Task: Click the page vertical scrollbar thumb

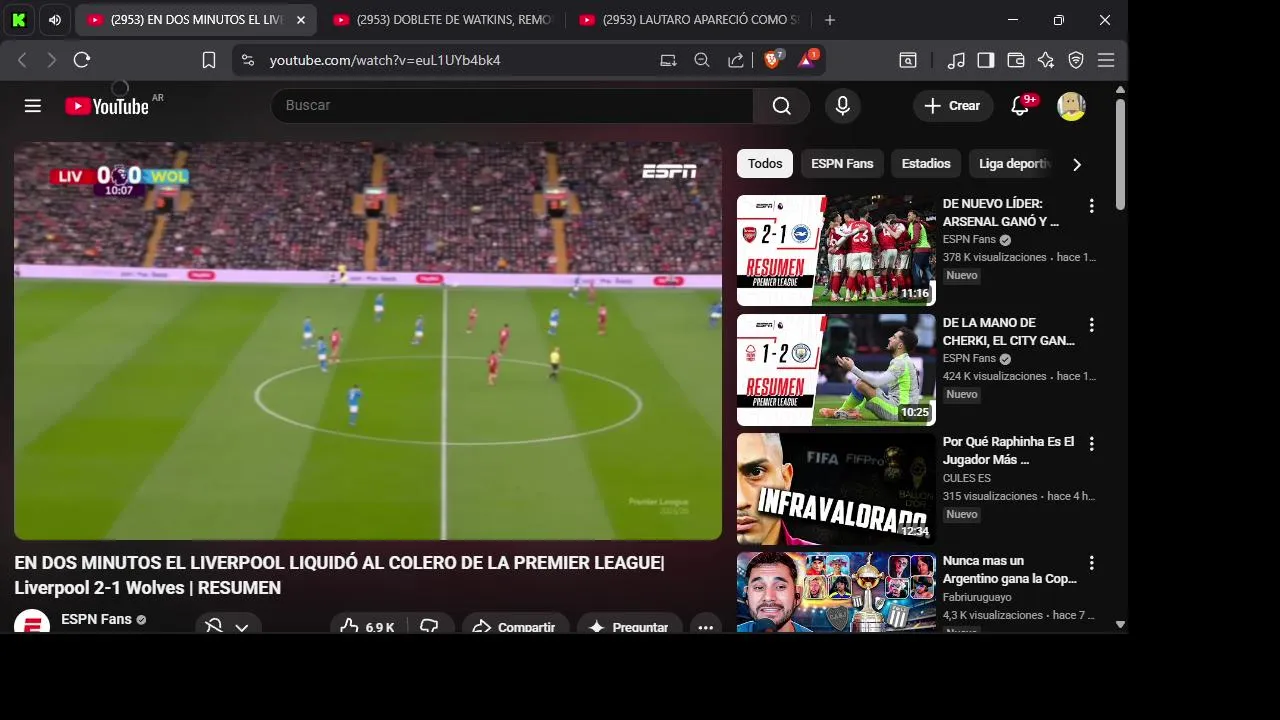Action: pyautogui.click(x=1120, y=154)
